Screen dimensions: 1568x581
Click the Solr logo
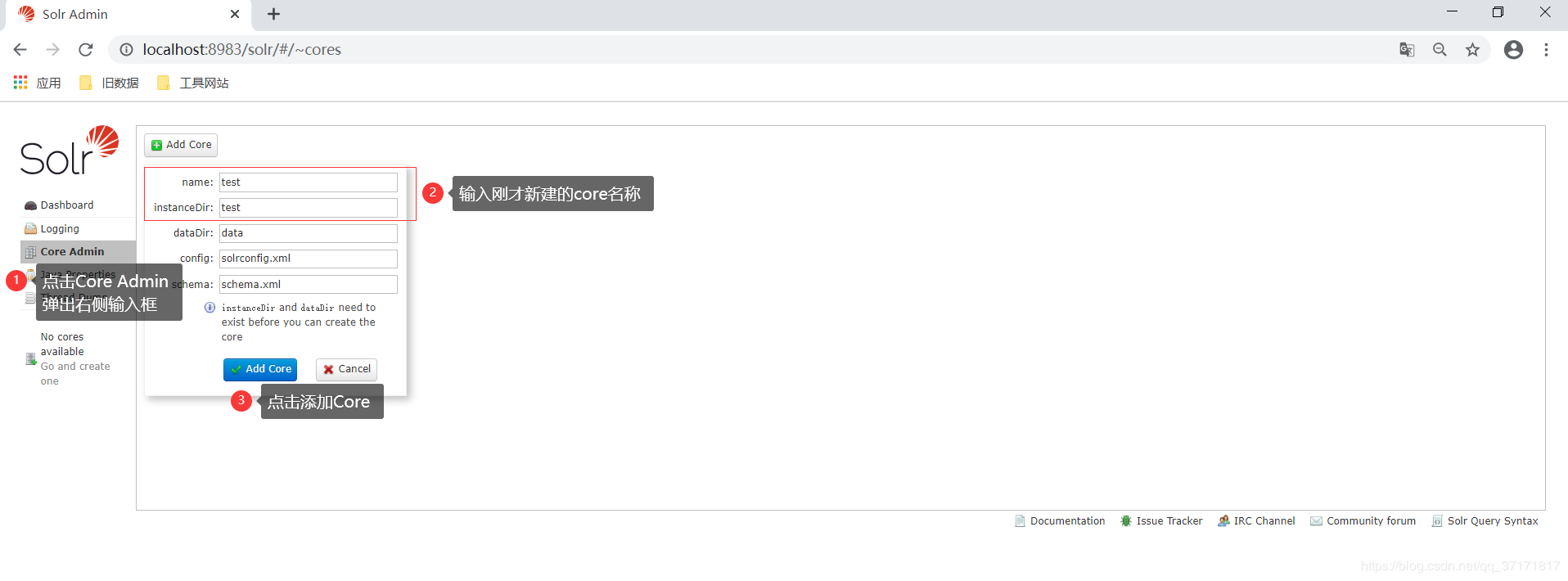click(70, 151)
